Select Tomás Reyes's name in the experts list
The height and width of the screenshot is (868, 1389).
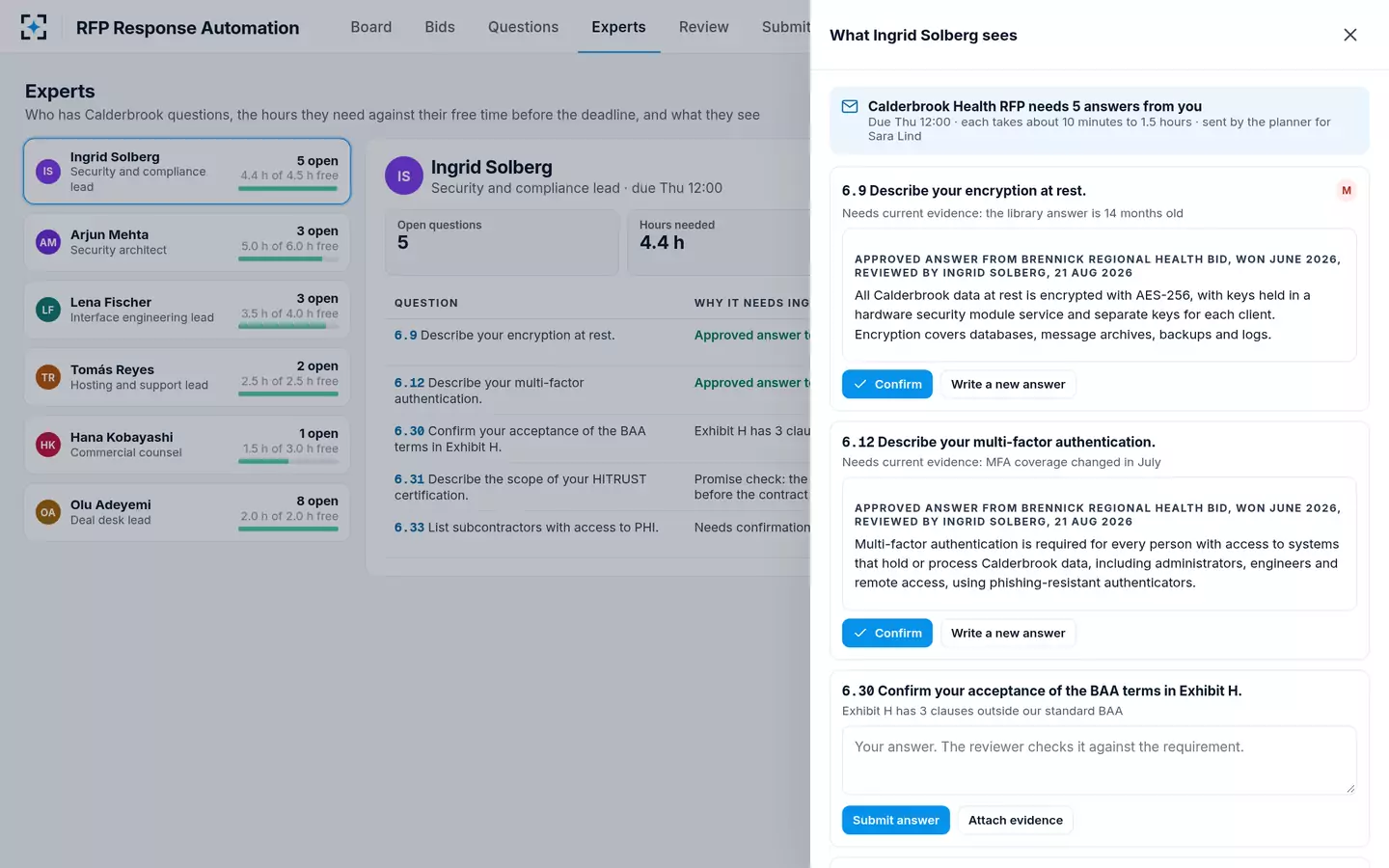click(x=112, y=369)
